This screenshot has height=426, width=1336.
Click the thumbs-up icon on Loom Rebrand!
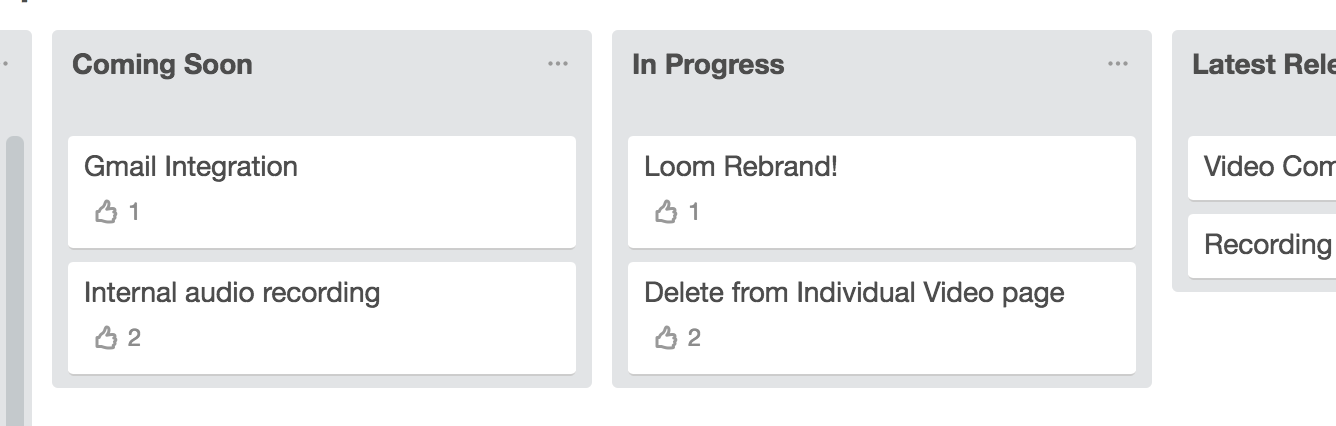(x=666, y=212)
